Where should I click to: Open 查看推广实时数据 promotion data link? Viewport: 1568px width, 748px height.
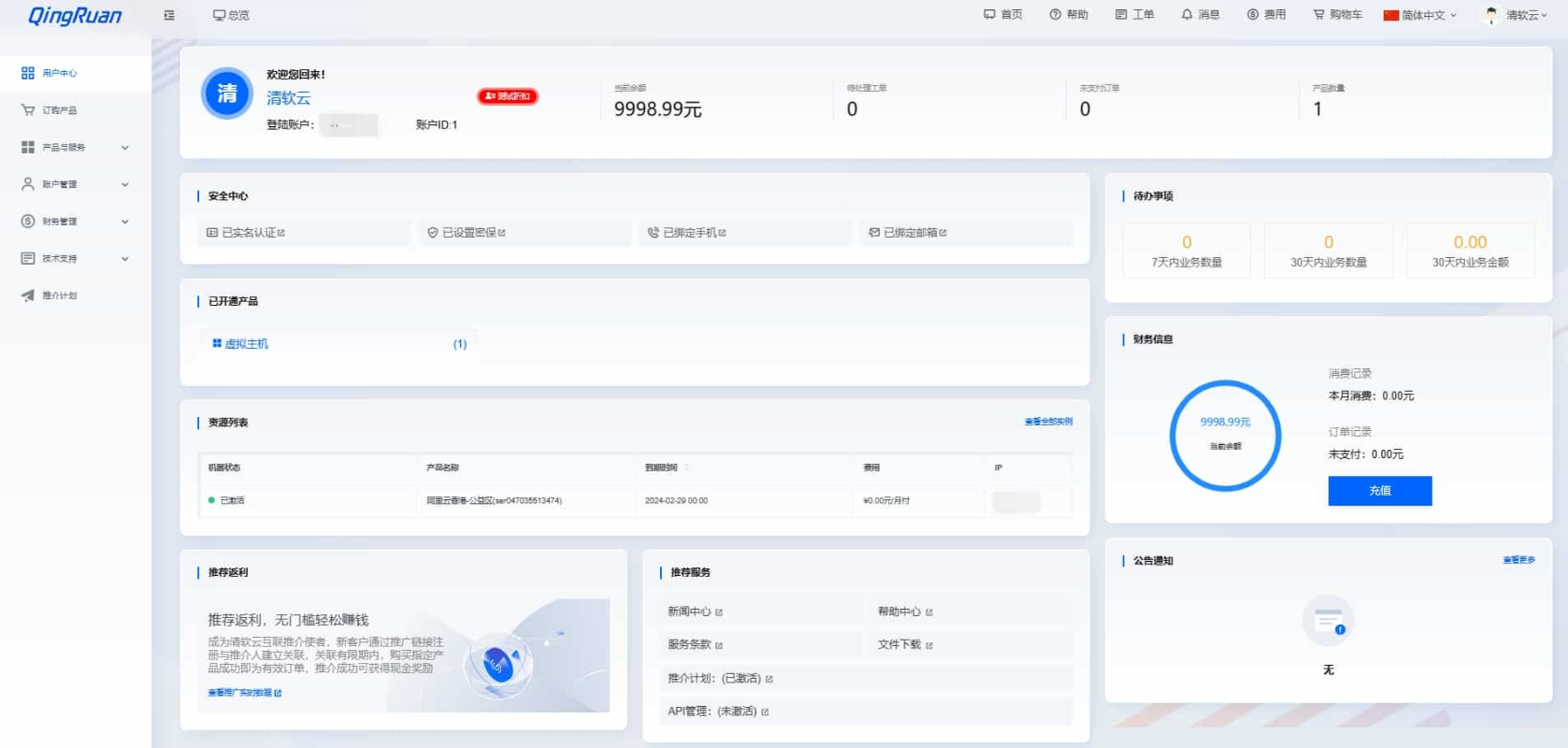coord(244,693)
